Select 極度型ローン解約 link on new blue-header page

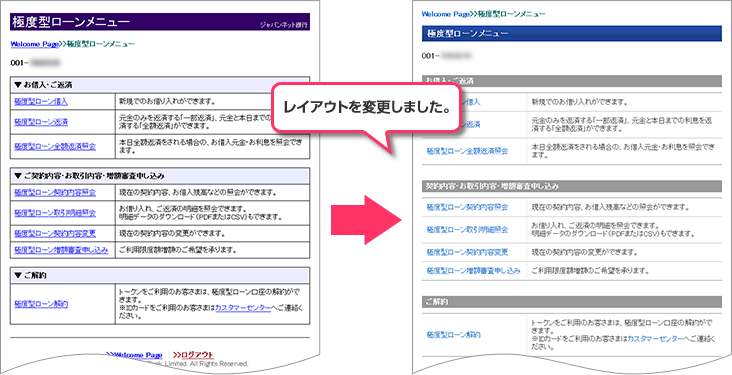click(453, 335)
